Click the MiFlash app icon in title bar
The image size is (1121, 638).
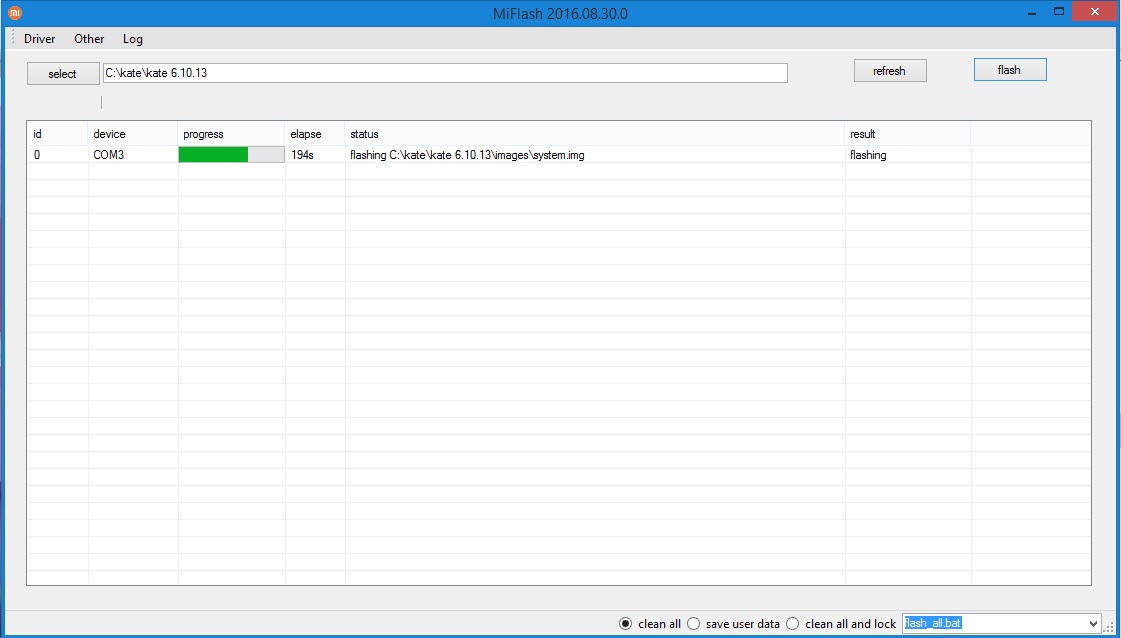pos(15,13)
